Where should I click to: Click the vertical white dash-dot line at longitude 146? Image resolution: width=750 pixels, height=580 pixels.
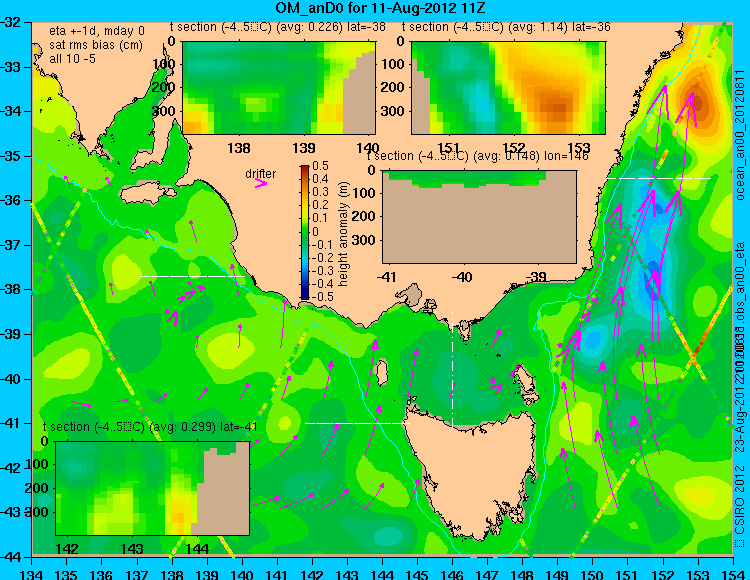(452, 368)
